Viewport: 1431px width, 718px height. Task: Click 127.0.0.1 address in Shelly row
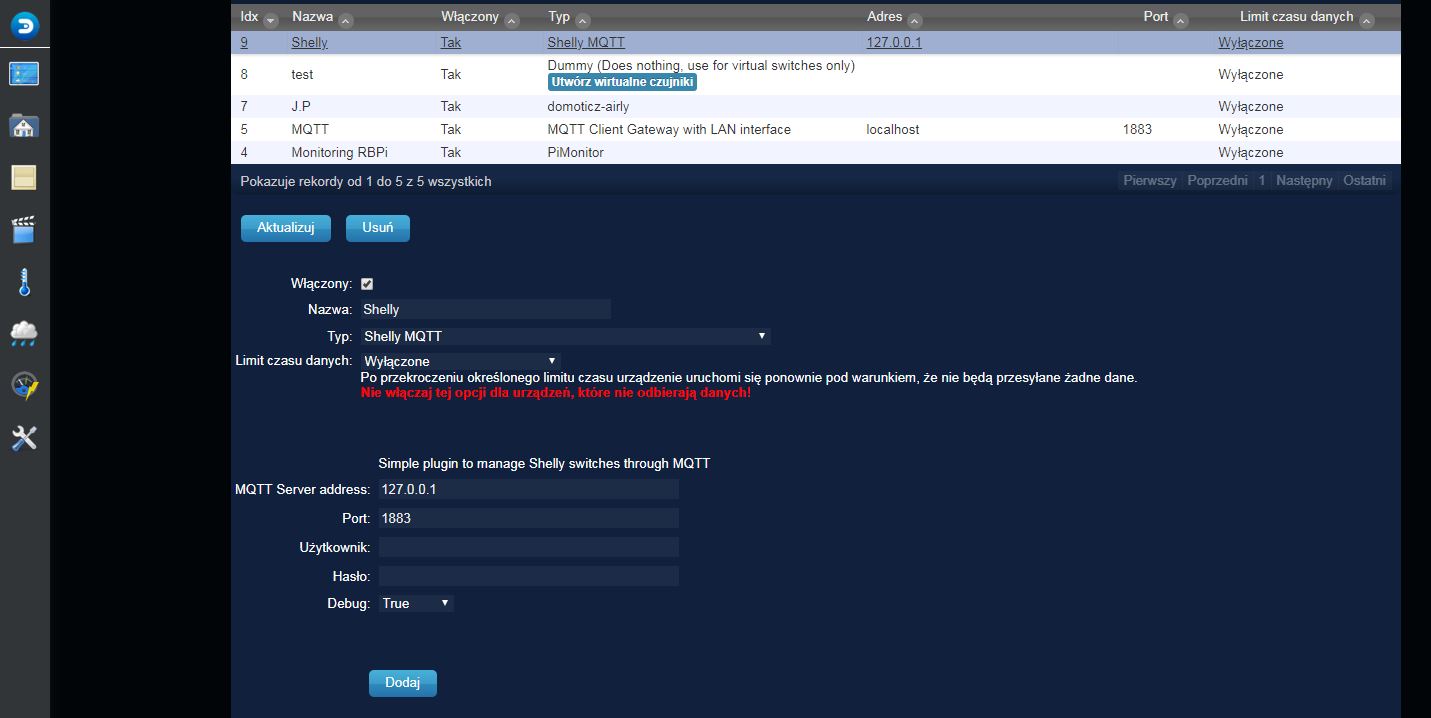point(894,43)
